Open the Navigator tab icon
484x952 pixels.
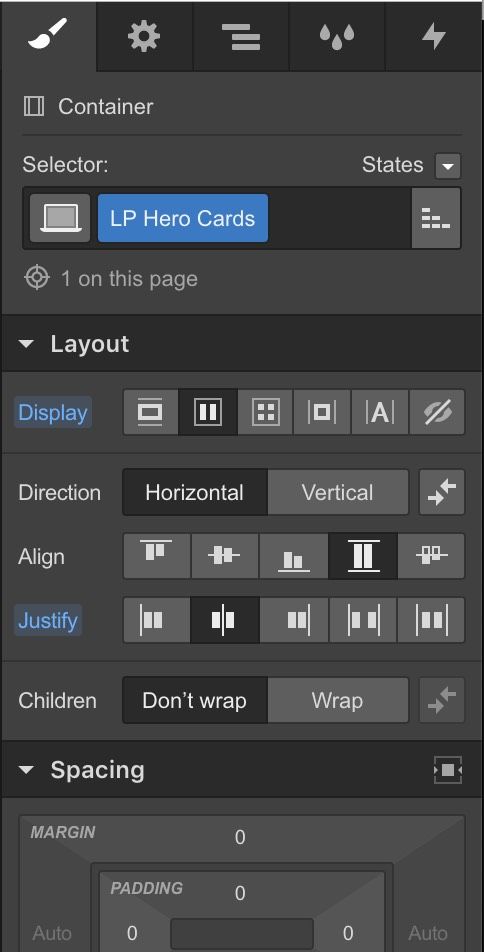click(241, 36)
